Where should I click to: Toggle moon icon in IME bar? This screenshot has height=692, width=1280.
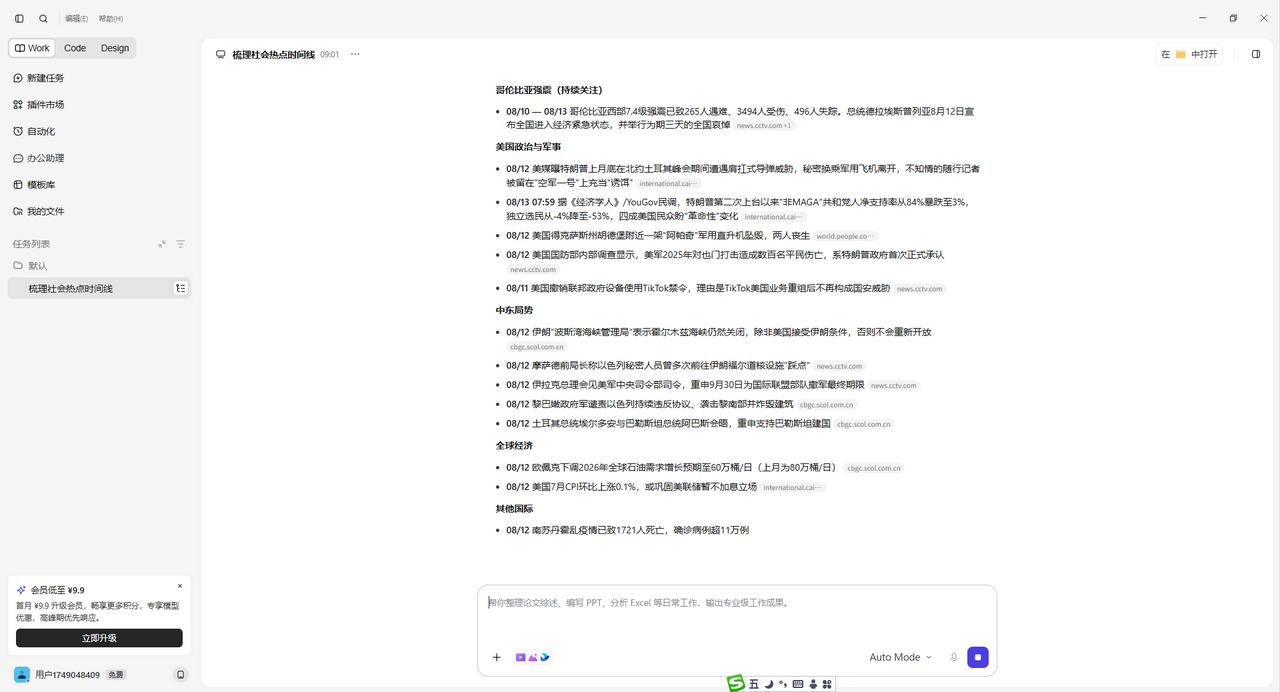click(x=769, y=684)
